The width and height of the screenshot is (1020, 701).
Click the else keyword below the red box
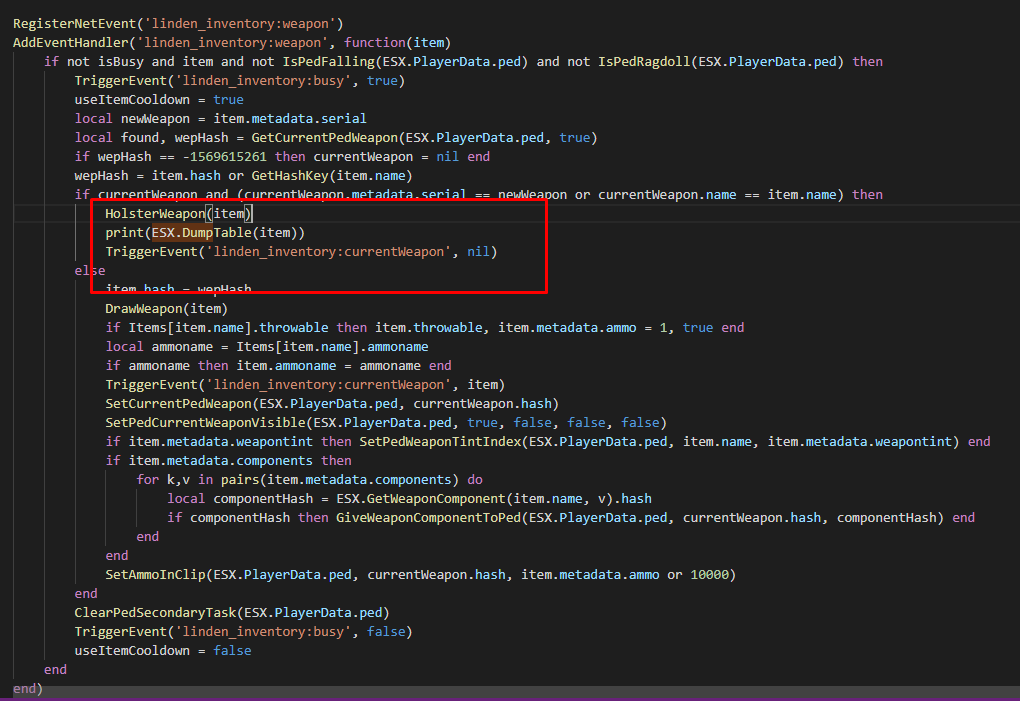(89, 270)
